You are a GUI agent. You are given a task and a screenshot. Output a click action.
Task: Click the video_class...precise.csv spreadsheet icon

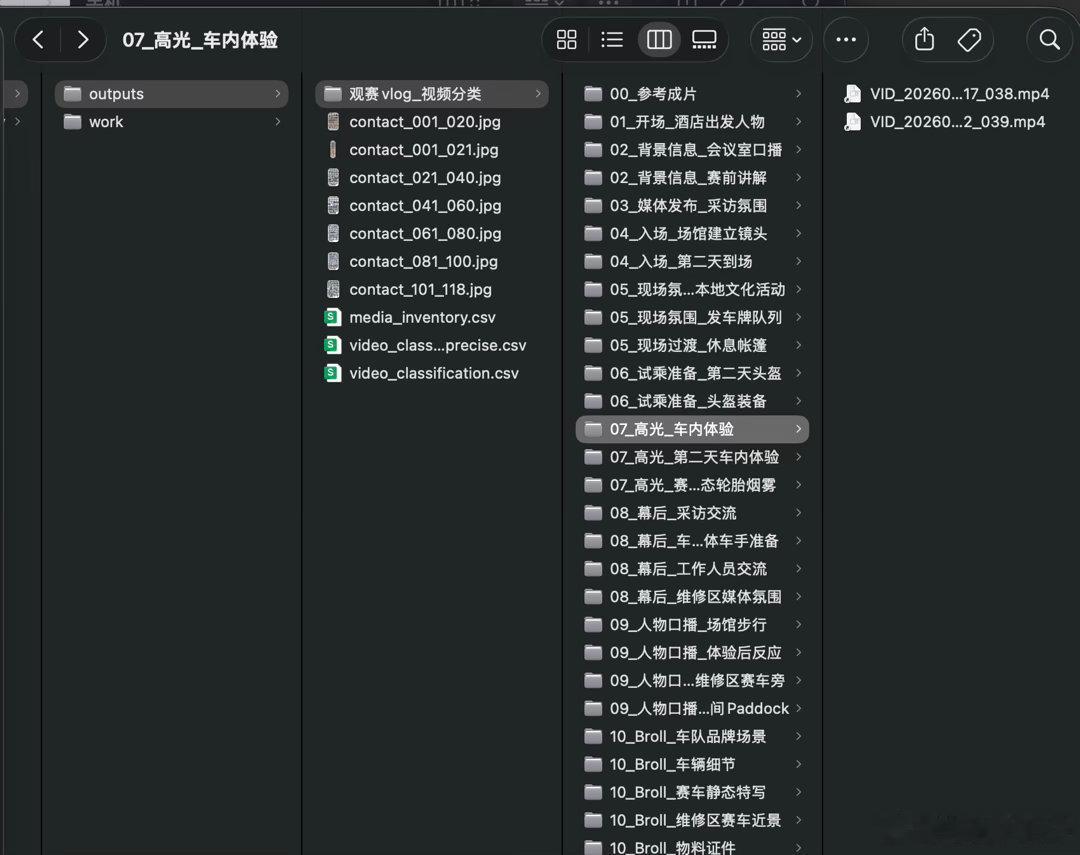tap(333, 345)
